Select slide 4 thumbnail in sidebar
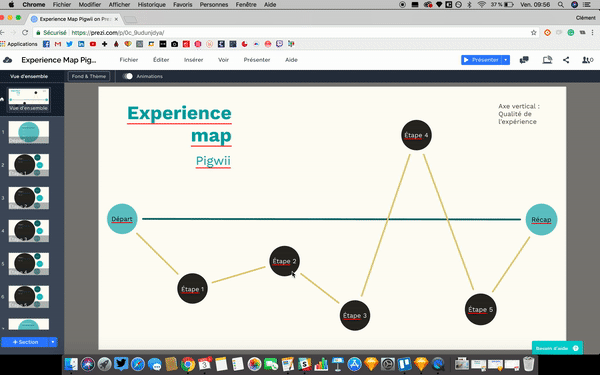The image size is (600, 375). 29,231
